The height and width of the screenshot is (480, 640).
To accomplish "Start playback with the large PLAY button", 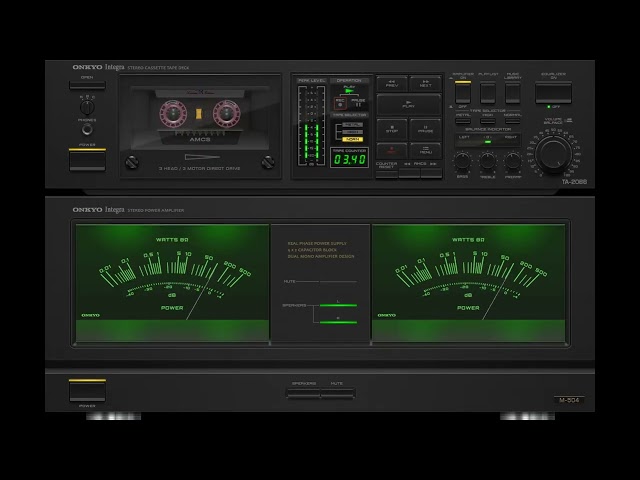I will (409, 104).
